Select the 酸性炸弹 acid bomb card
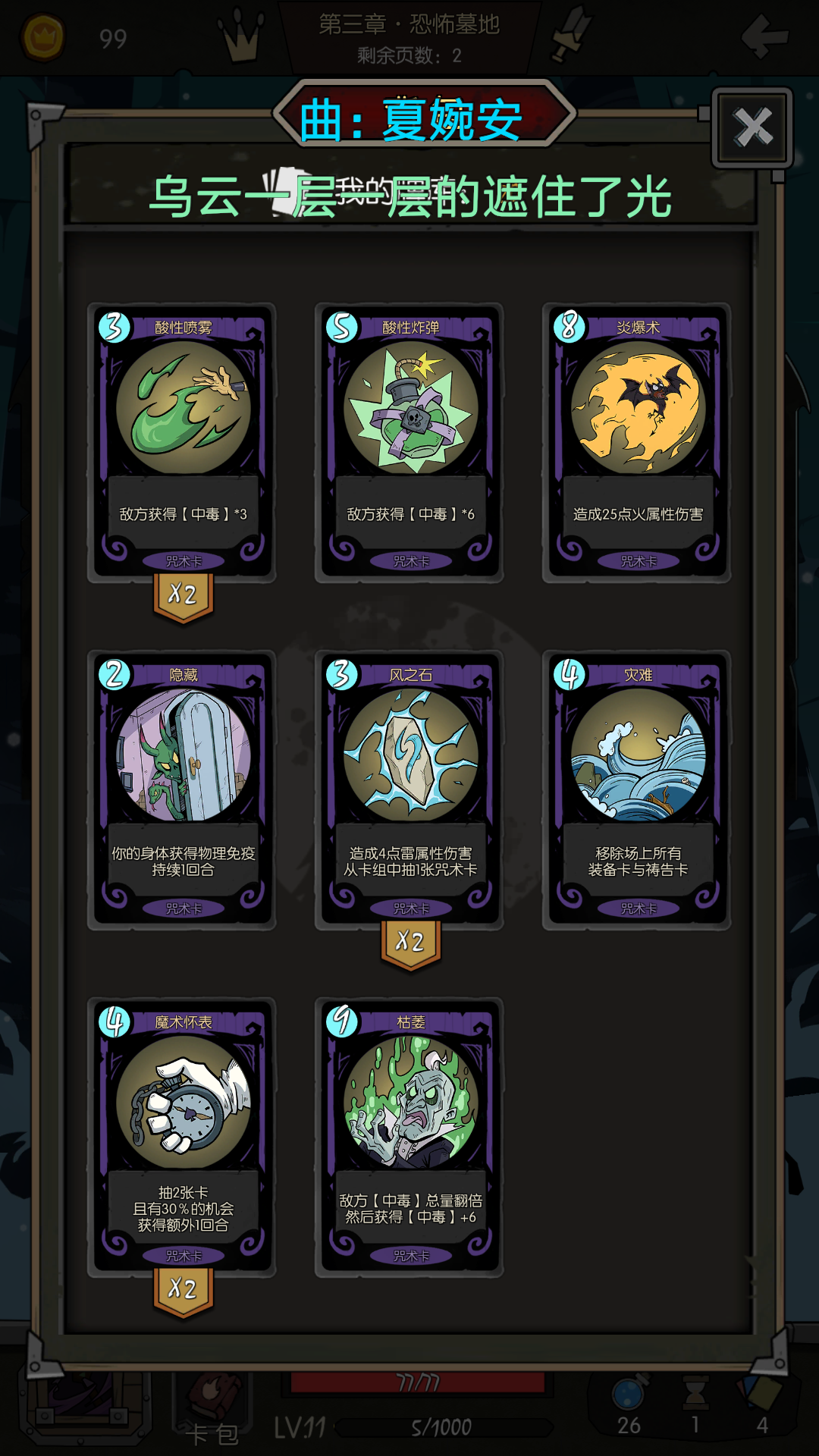 [x=409, y=444]
